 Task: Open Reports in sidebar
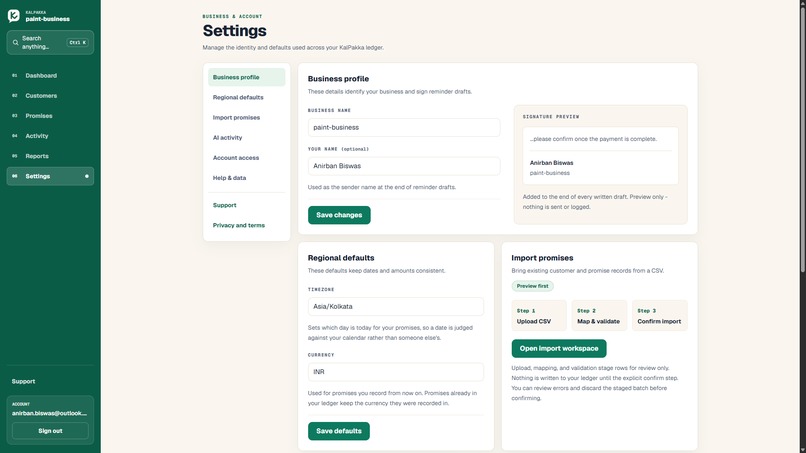tap(50, 156)
